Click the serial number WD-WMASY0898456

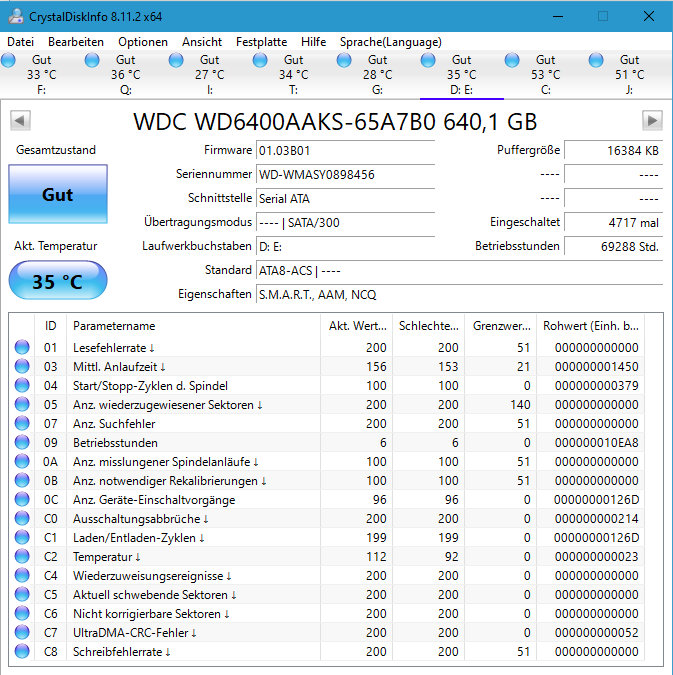345,175
